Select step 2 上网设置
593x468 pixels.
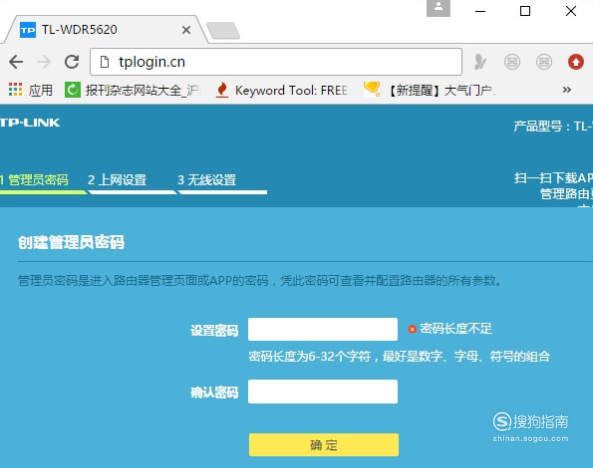(x=117, y=180)
